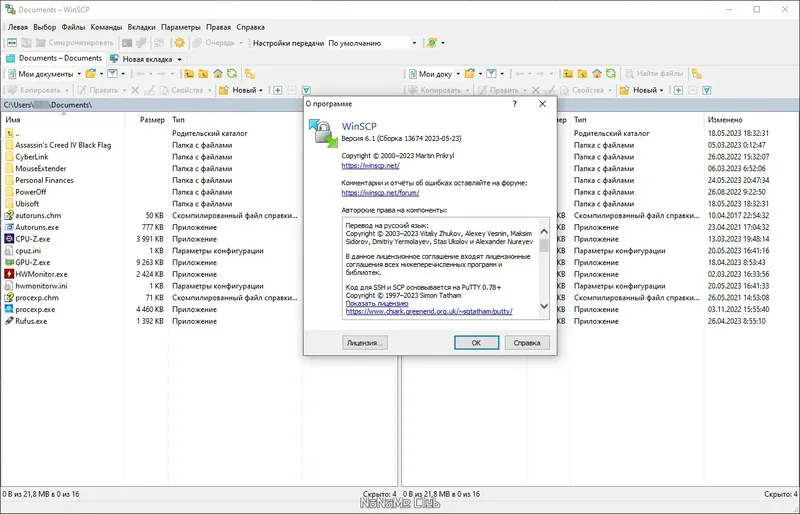
Task: Open the 'Левая' menu
Action: click(x=18, y=27)
